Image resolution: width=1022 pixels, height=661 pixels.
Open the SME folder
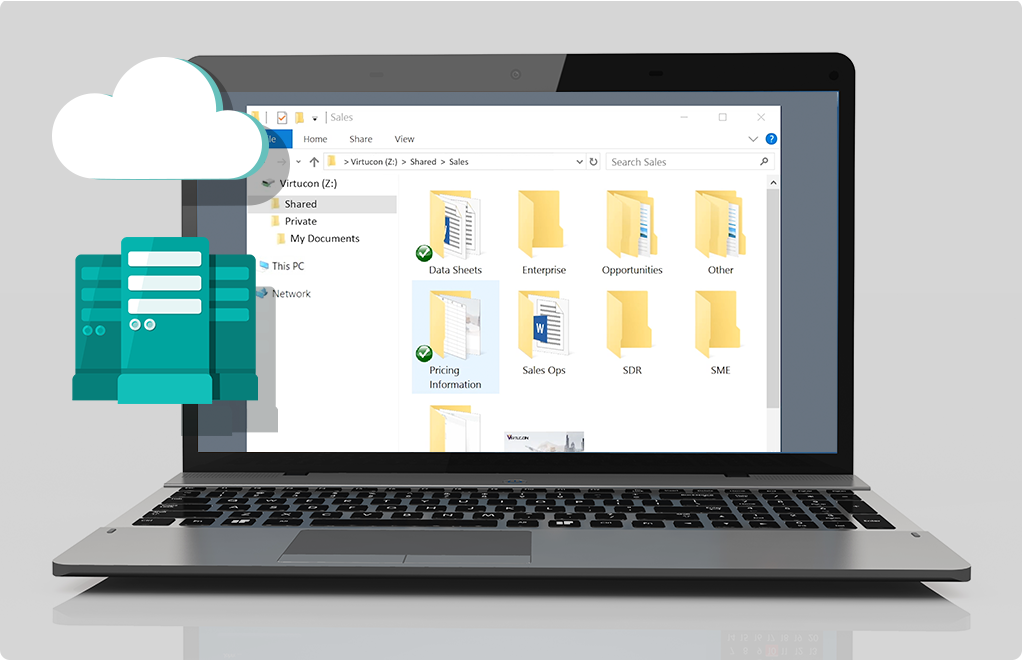coord(719,332)
